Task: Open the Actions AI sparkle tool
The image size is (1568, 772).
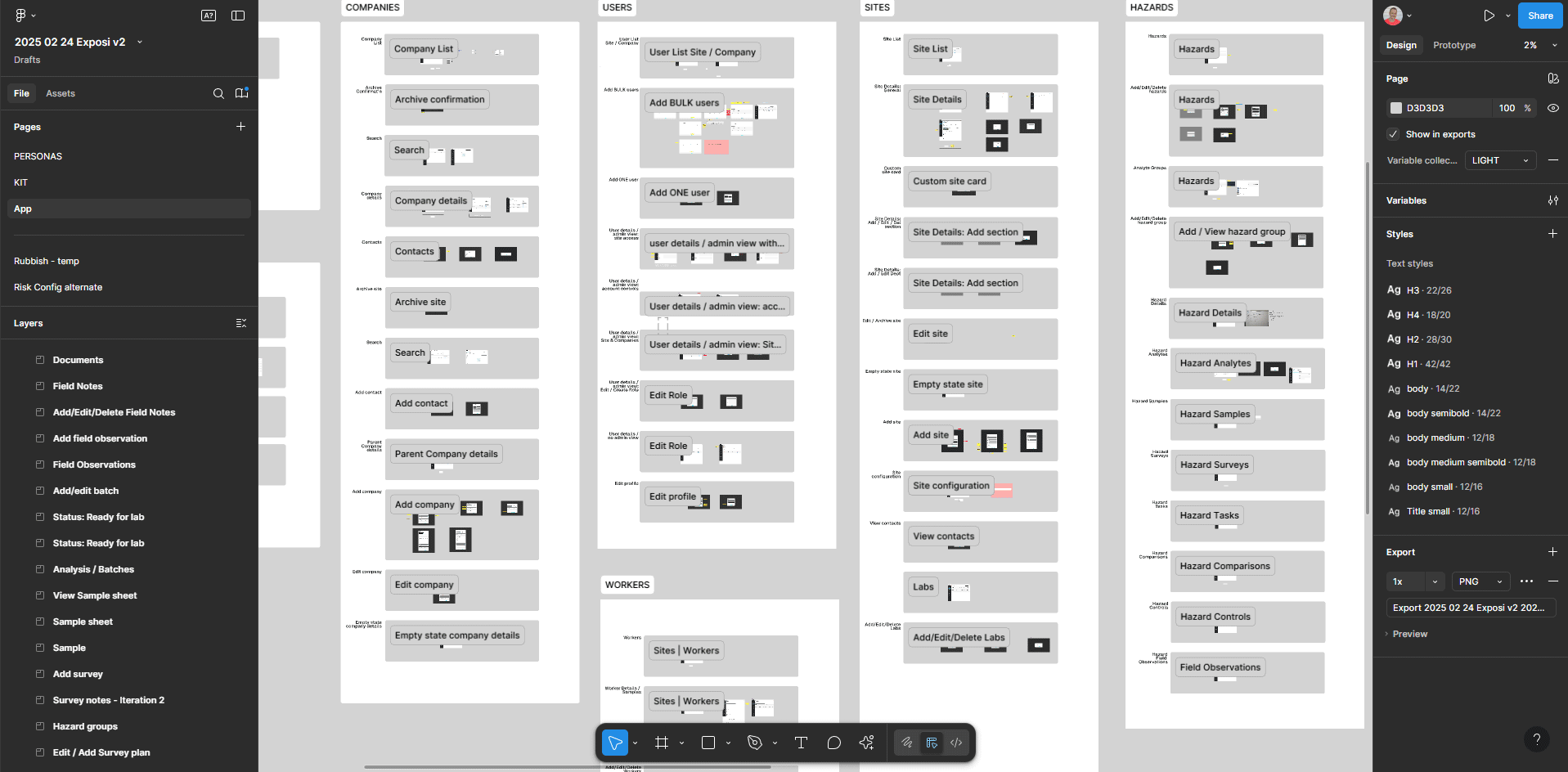Action: [866, 743]
